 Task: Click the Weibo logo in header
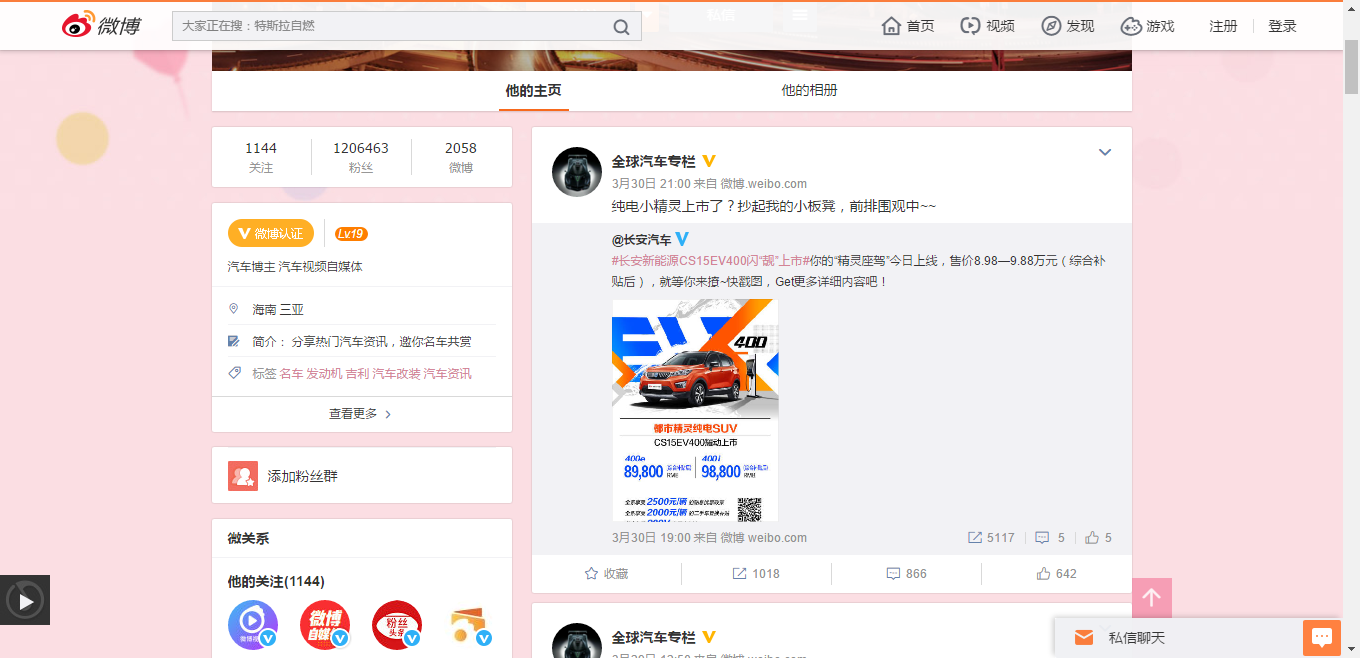tap(101, 26)
